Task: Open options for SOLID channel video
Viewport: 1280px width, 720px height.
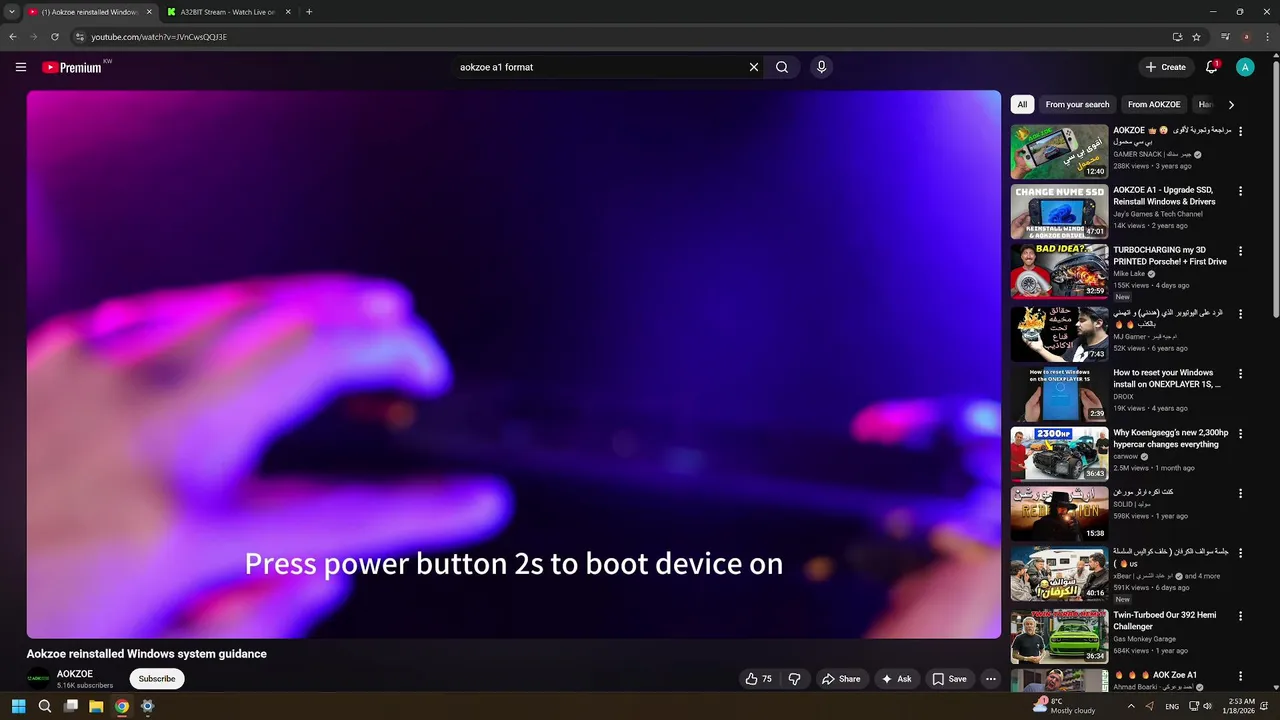Action: click(1241, 493)
